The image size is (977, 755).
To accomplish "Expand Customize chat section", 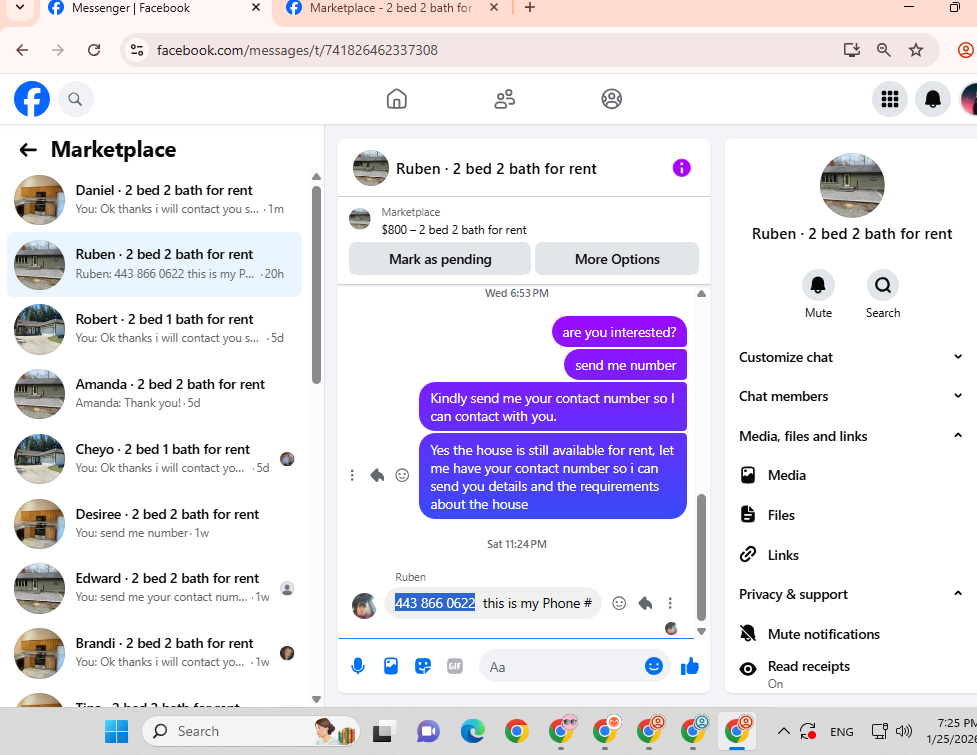I will [851, 357].
